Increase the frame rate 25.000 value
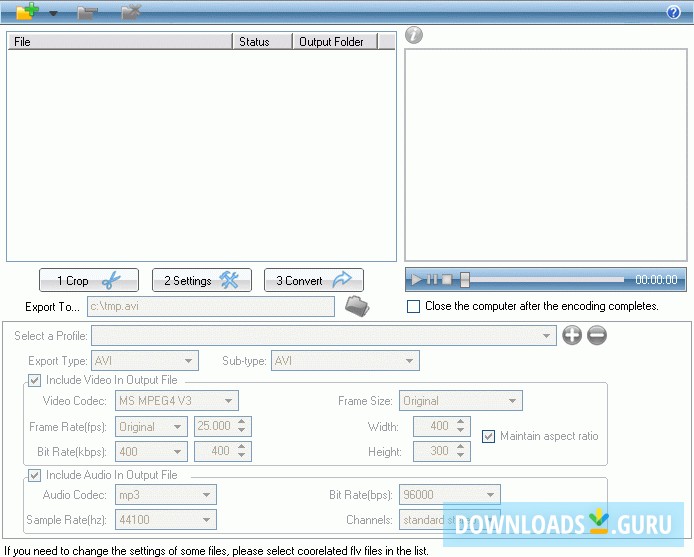Screen dimensions: 694x557 [x=241, y=422]
